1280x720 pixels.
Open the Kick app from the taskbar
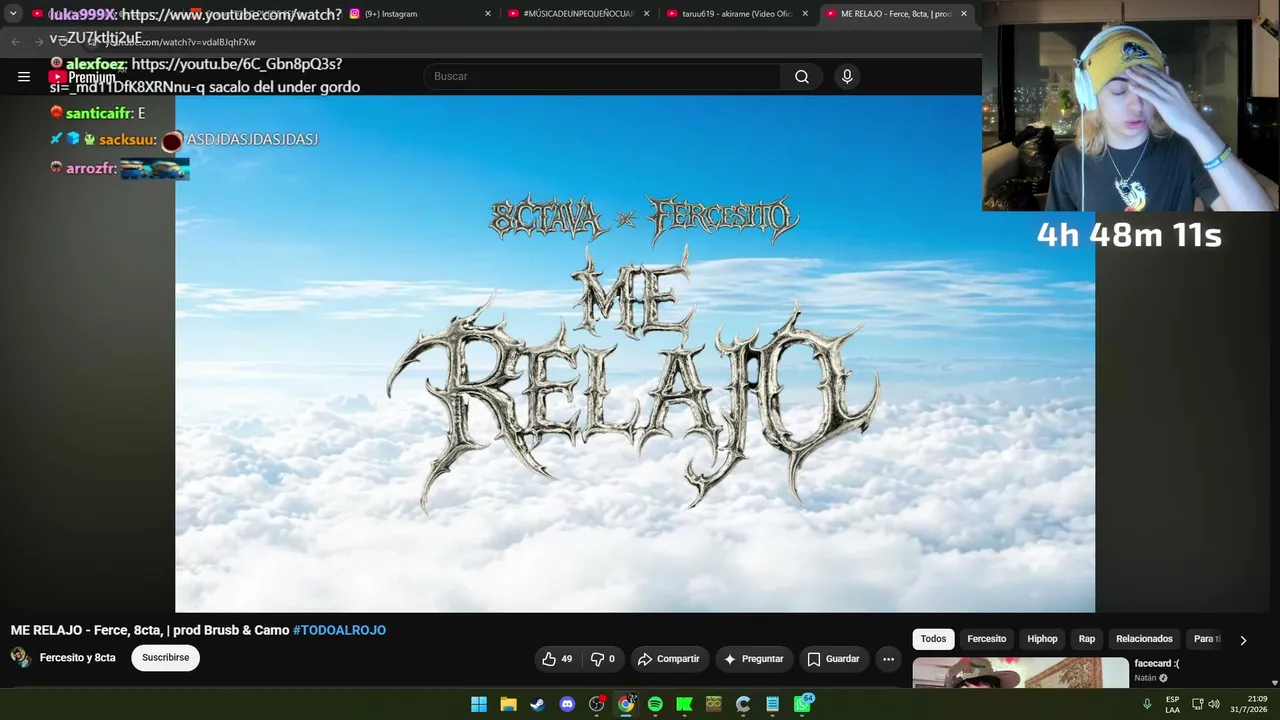tap(684, 704)
